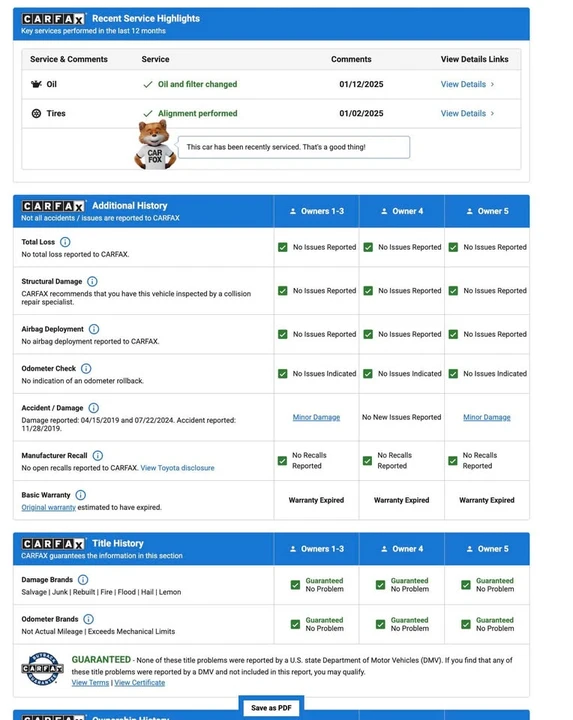Expand View Details for Tires alignment
This screenshot has width=573, height=720.
tap(467, 113)
